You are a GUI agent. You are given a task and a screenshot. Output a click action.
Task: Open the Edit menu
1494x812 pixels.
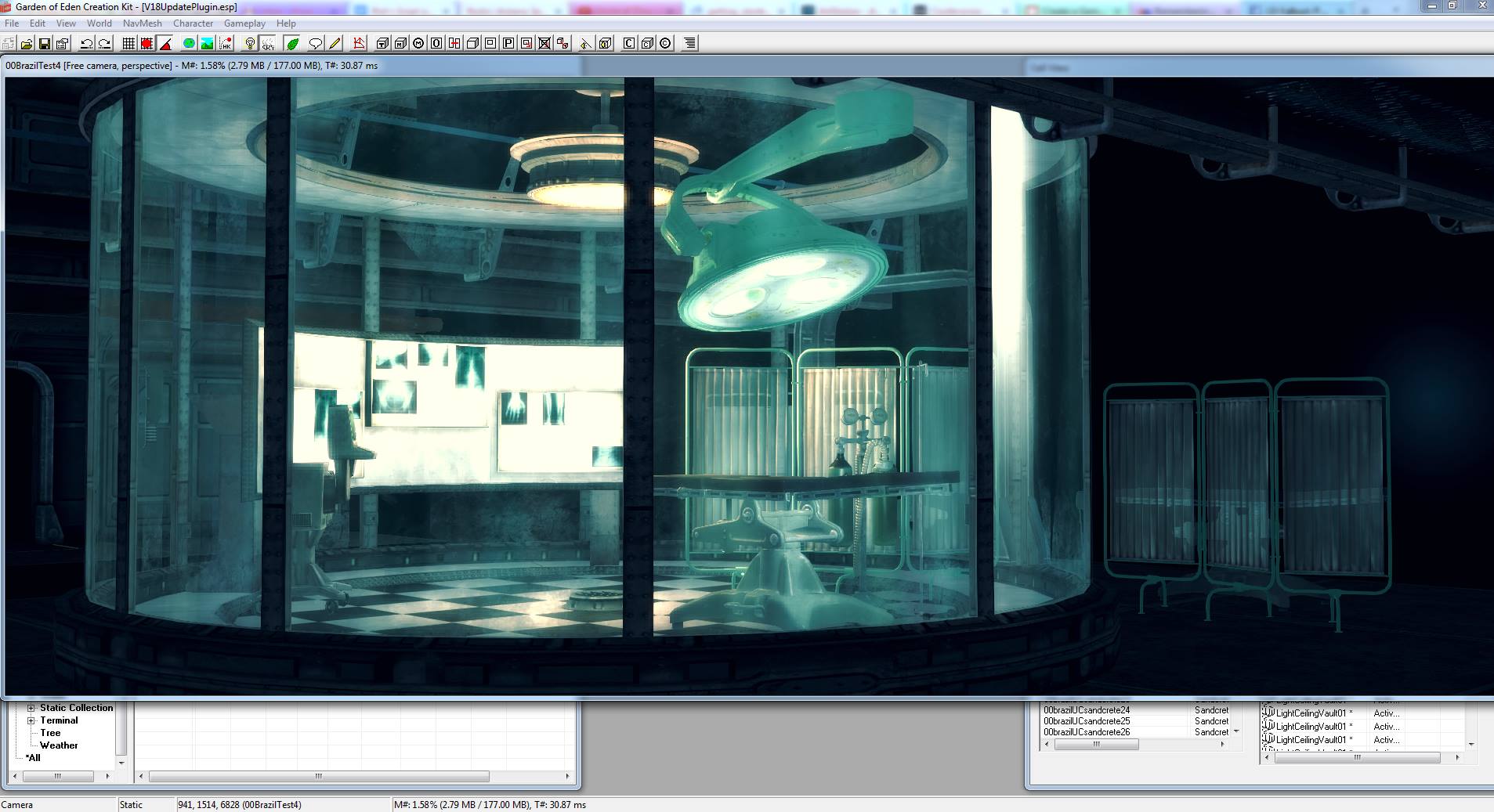38,23
